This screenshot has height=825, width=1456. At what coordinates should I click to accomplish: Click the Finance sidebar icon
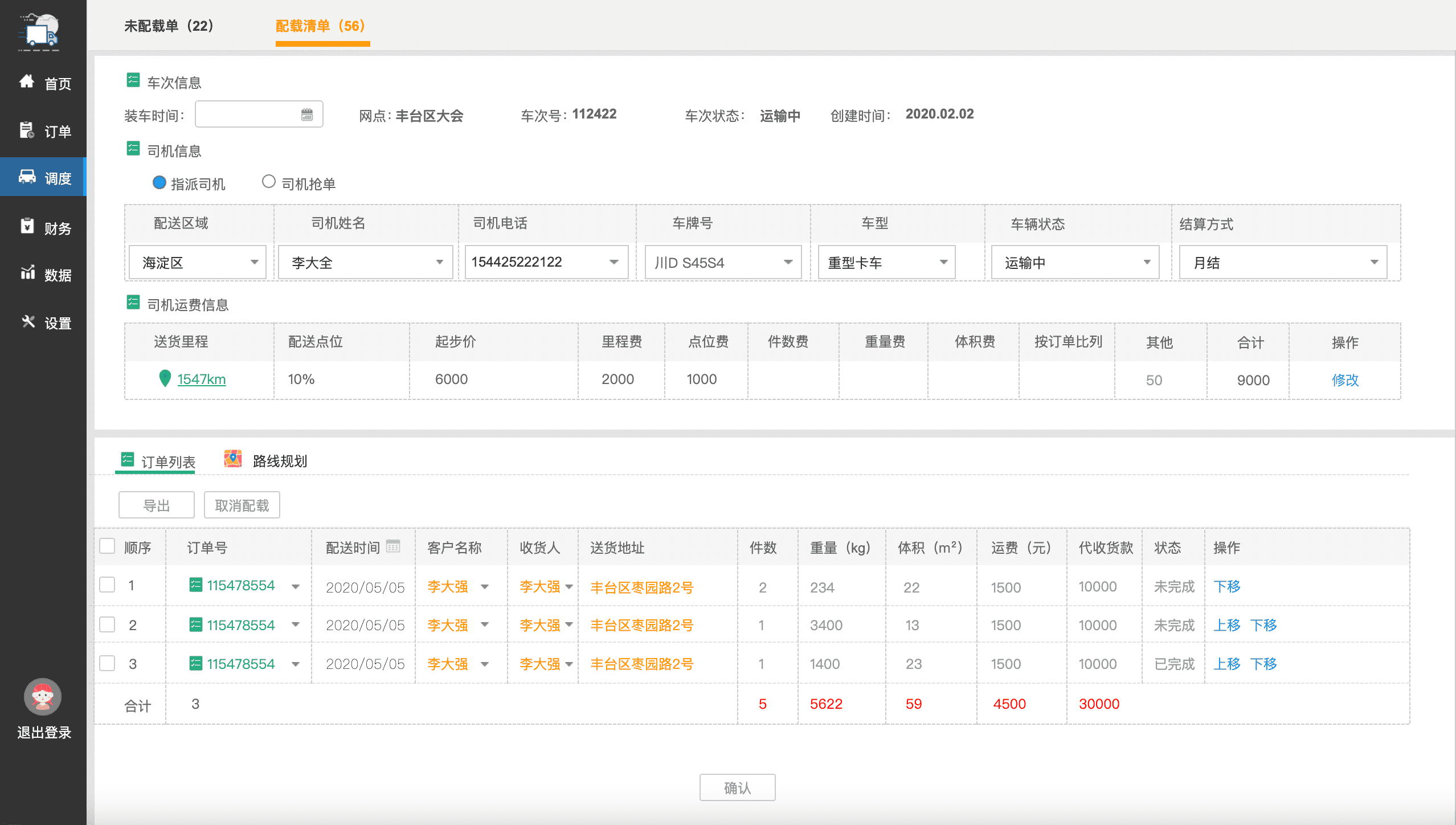pos(27,227)
